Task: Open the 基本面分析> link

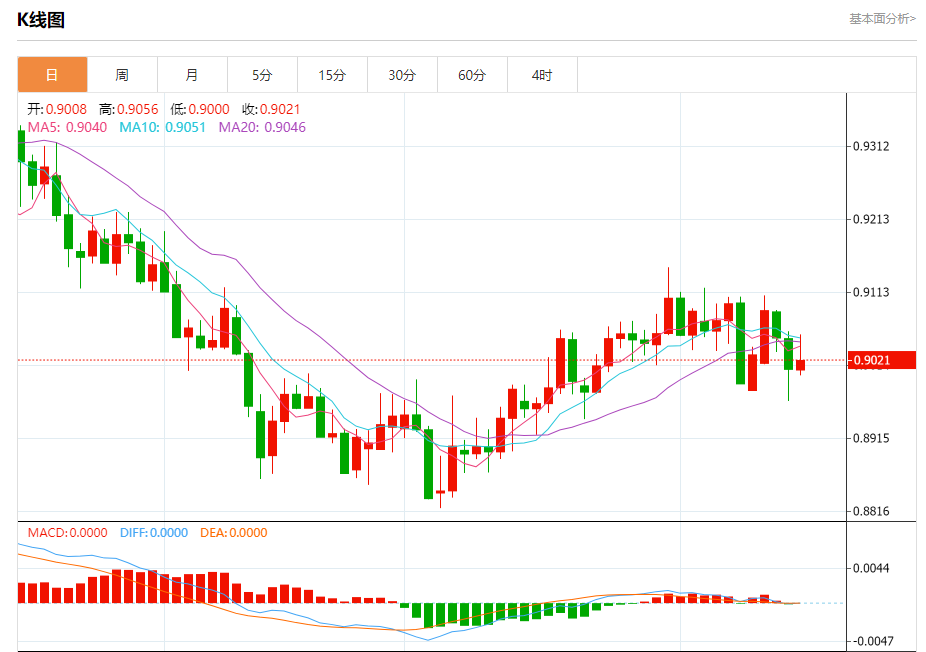Action: (882, 19)
